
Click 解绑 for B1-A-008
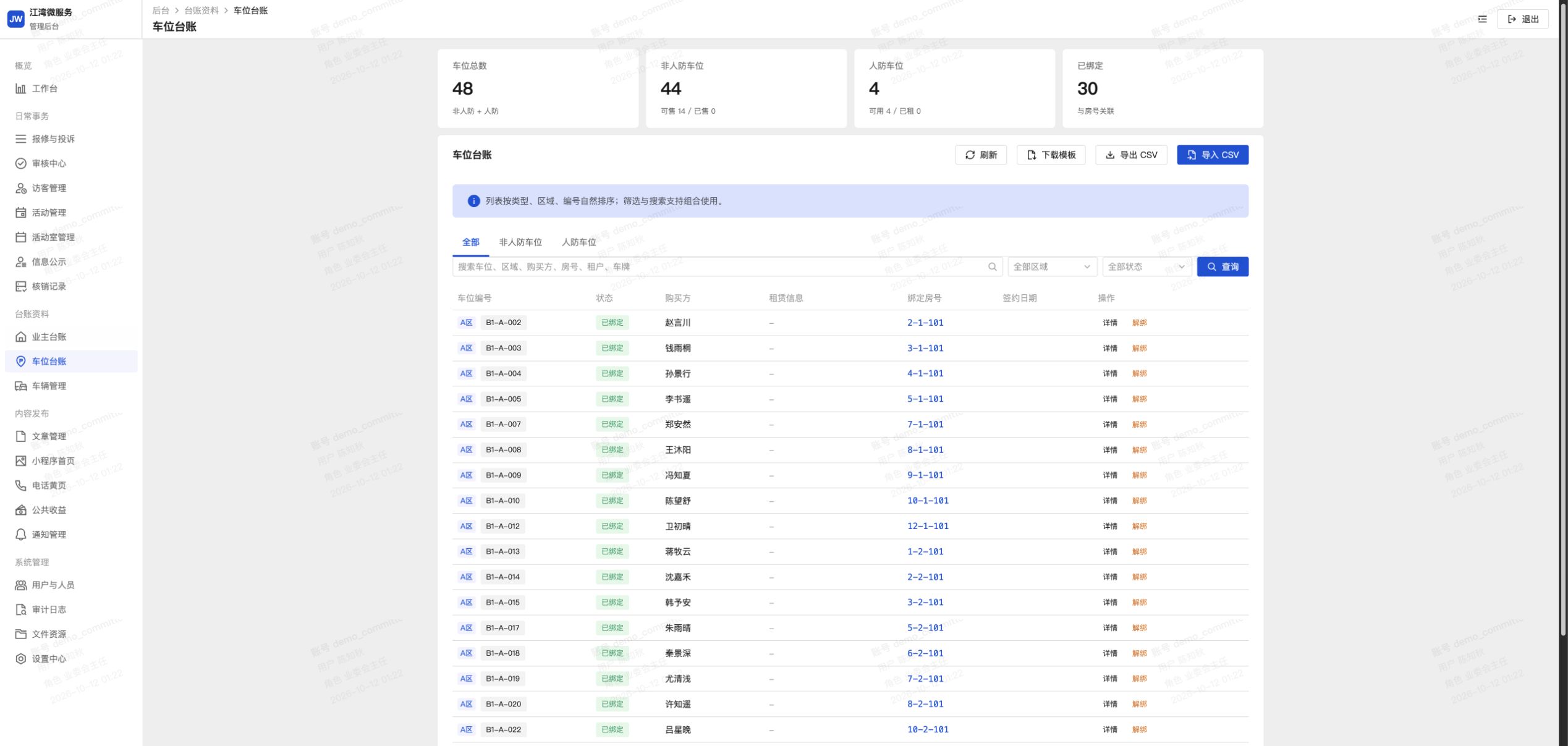[1139, 450]
